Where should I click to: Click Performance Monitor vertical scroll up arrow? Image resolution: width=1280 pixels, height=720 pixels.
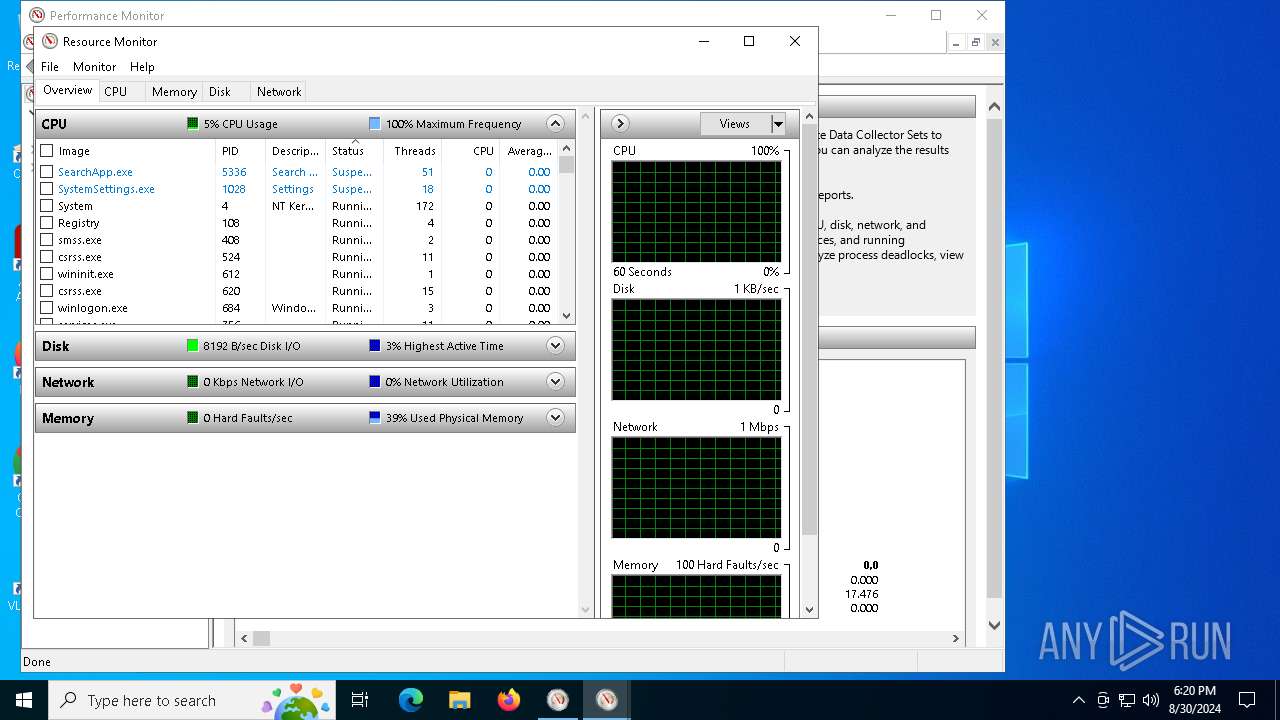[x=994, y=106]
